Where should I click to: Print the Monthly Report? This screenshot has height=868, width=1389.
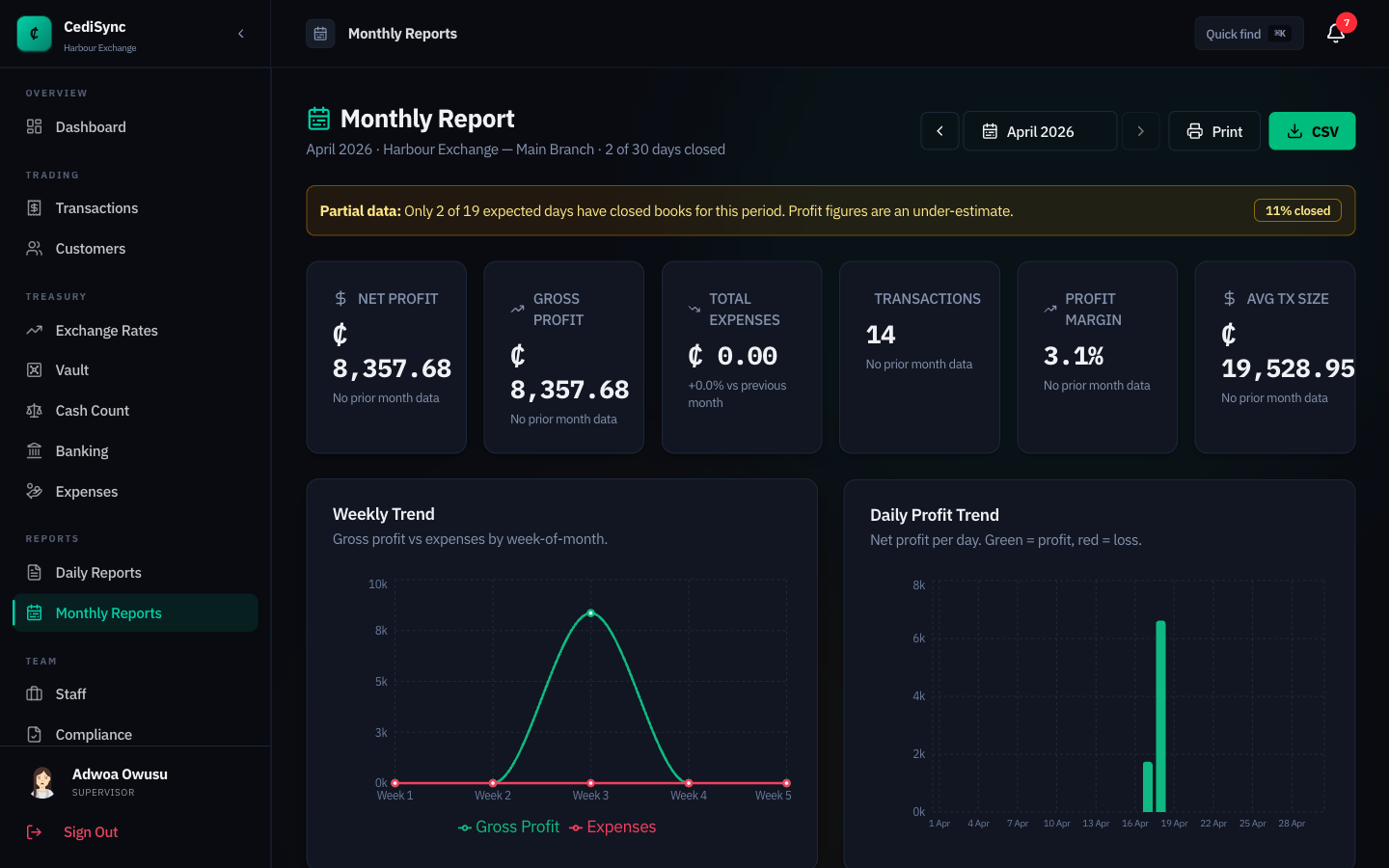tap(1214, 130)
